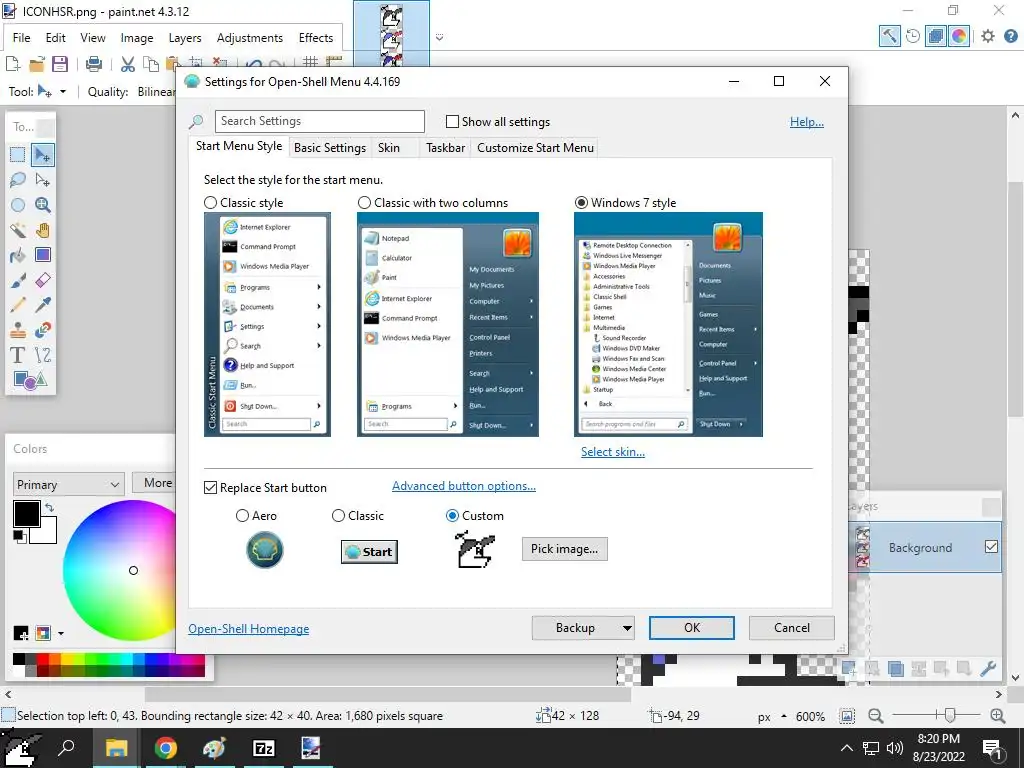Open the Customize Start Menu tab
The image size is (1024, 768).
pos(536,148)
